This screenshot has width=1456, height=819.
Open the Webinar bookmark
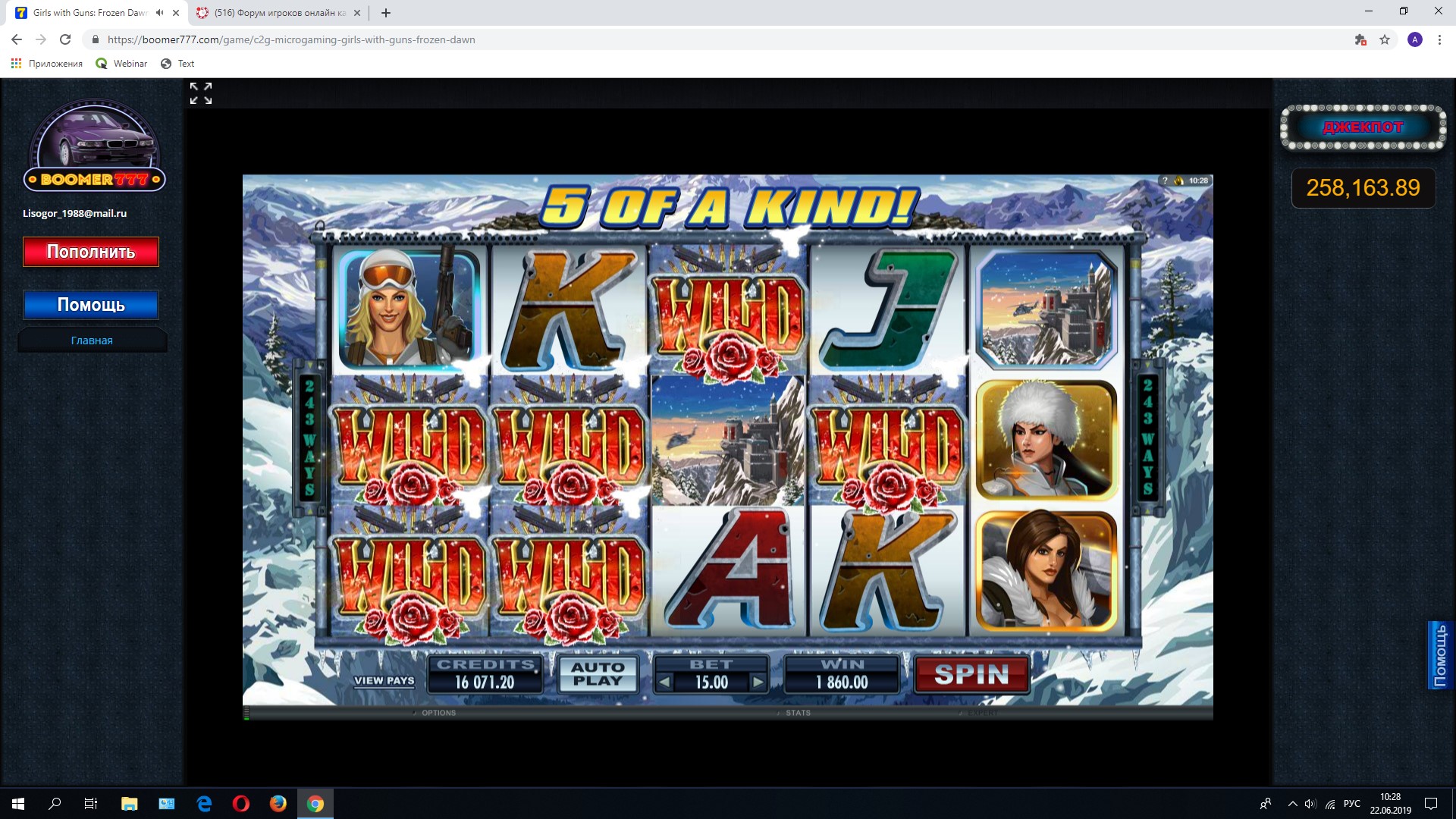click(122, 64)
